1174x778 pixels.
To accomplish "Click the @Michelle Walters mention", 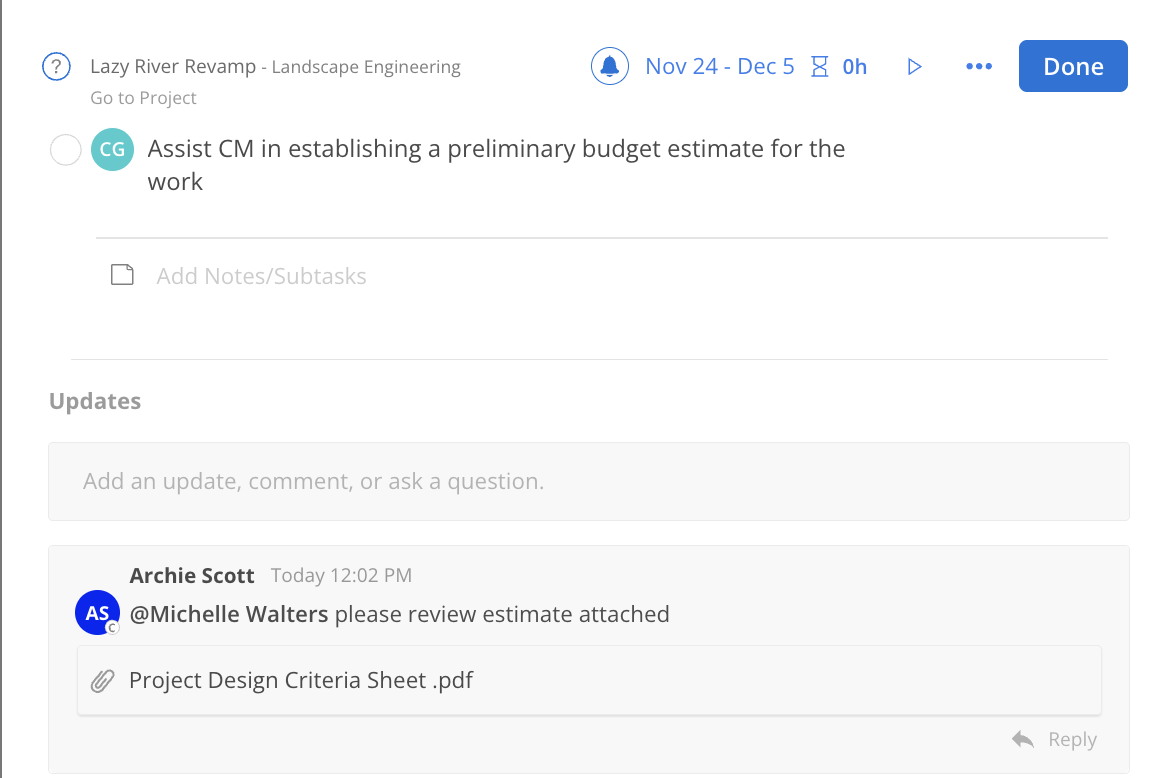I will (x=229, y=614).
